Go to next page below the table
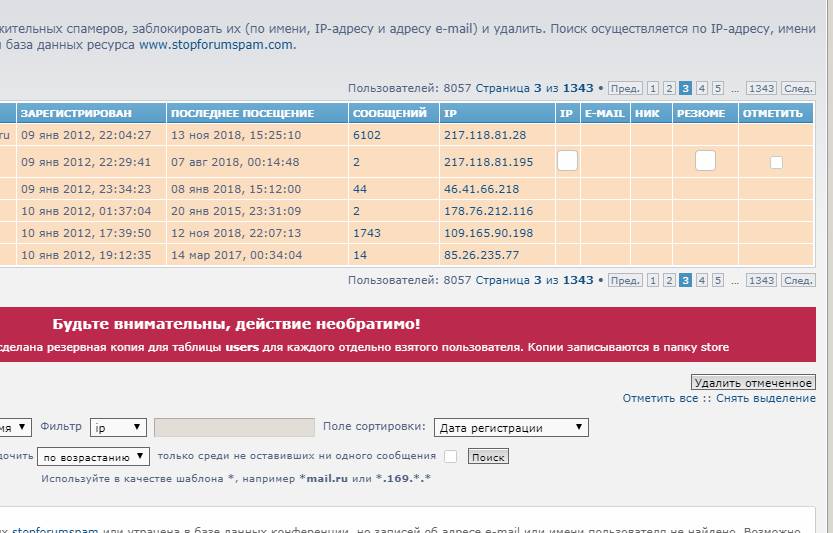 point(798,280)
